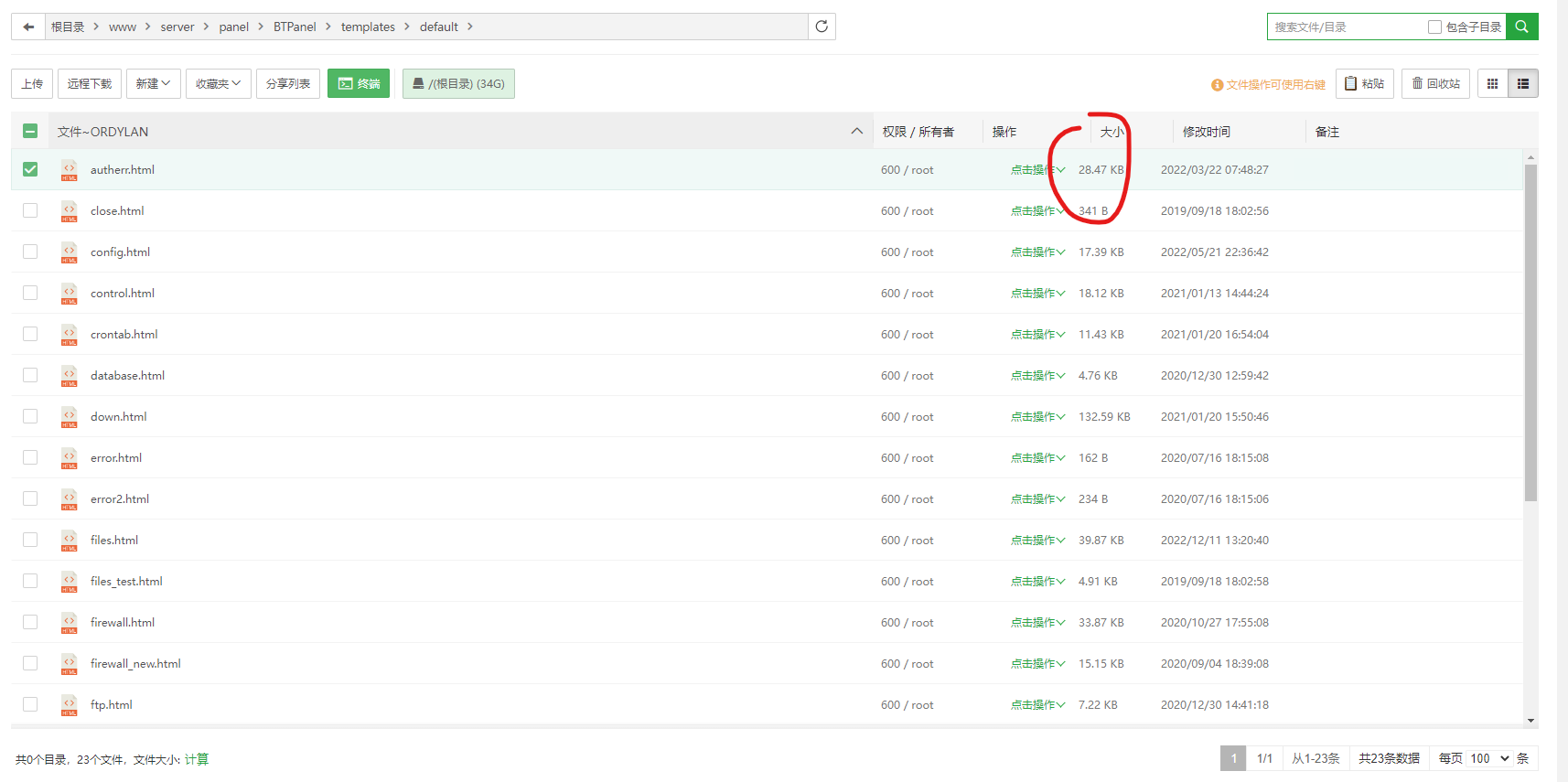Open 点击操作 dropdown for config.html
1568x782 pixels.
click(1037, 252)
